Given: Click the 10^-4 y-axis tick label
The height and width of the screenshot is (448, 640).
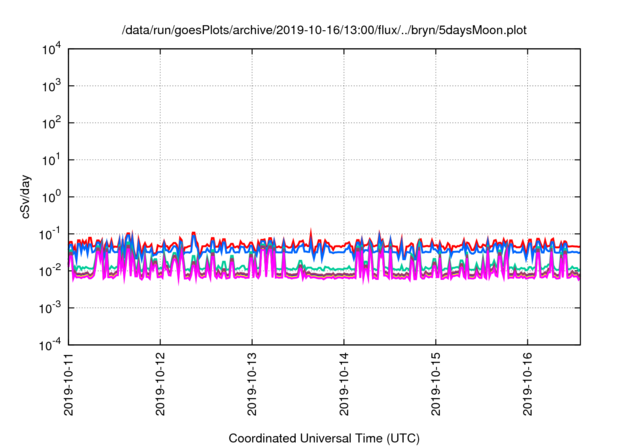Looking at the screenshot, I should pos(50,345).
